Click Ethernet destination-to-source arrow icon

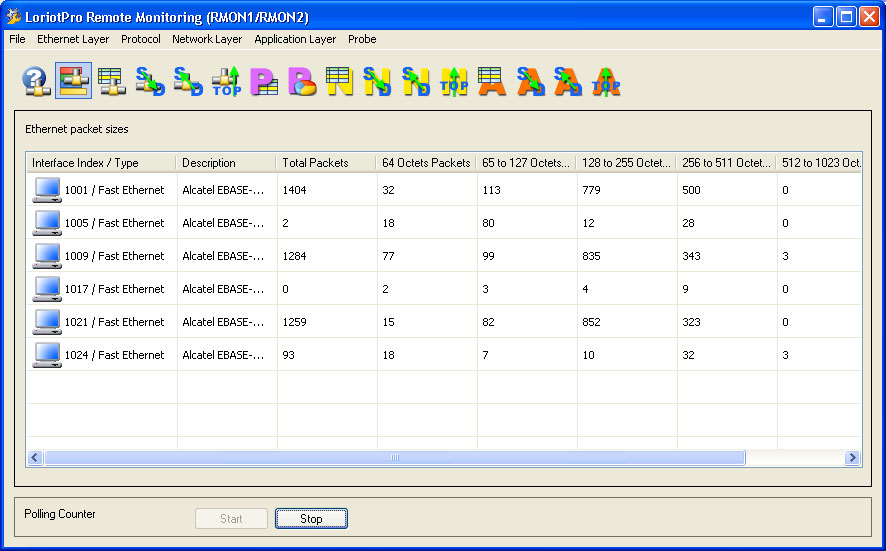pos(188,81)
